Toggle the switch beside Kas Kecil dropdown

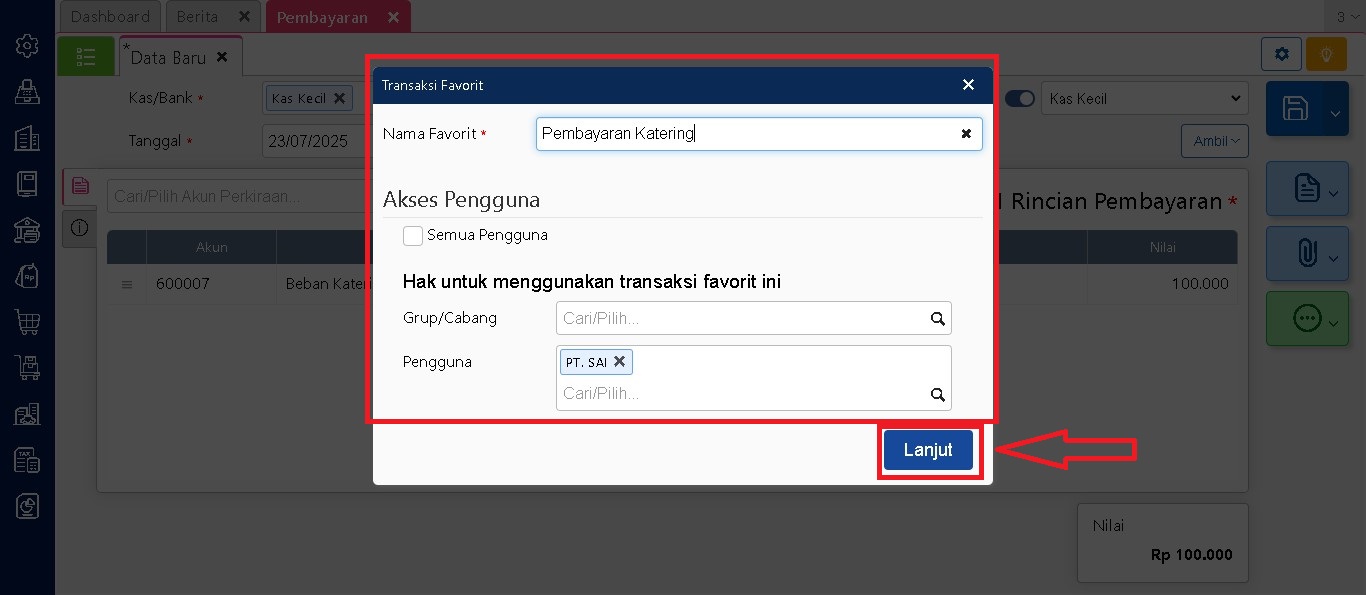click(x=1019, y=99)
